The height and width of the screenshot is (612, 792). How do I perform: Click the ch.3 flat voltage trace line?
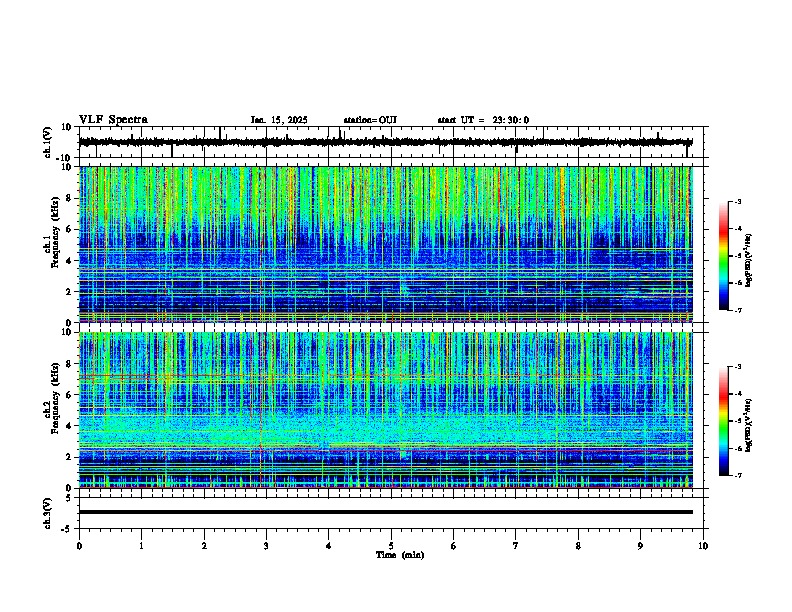coord(385,512)
